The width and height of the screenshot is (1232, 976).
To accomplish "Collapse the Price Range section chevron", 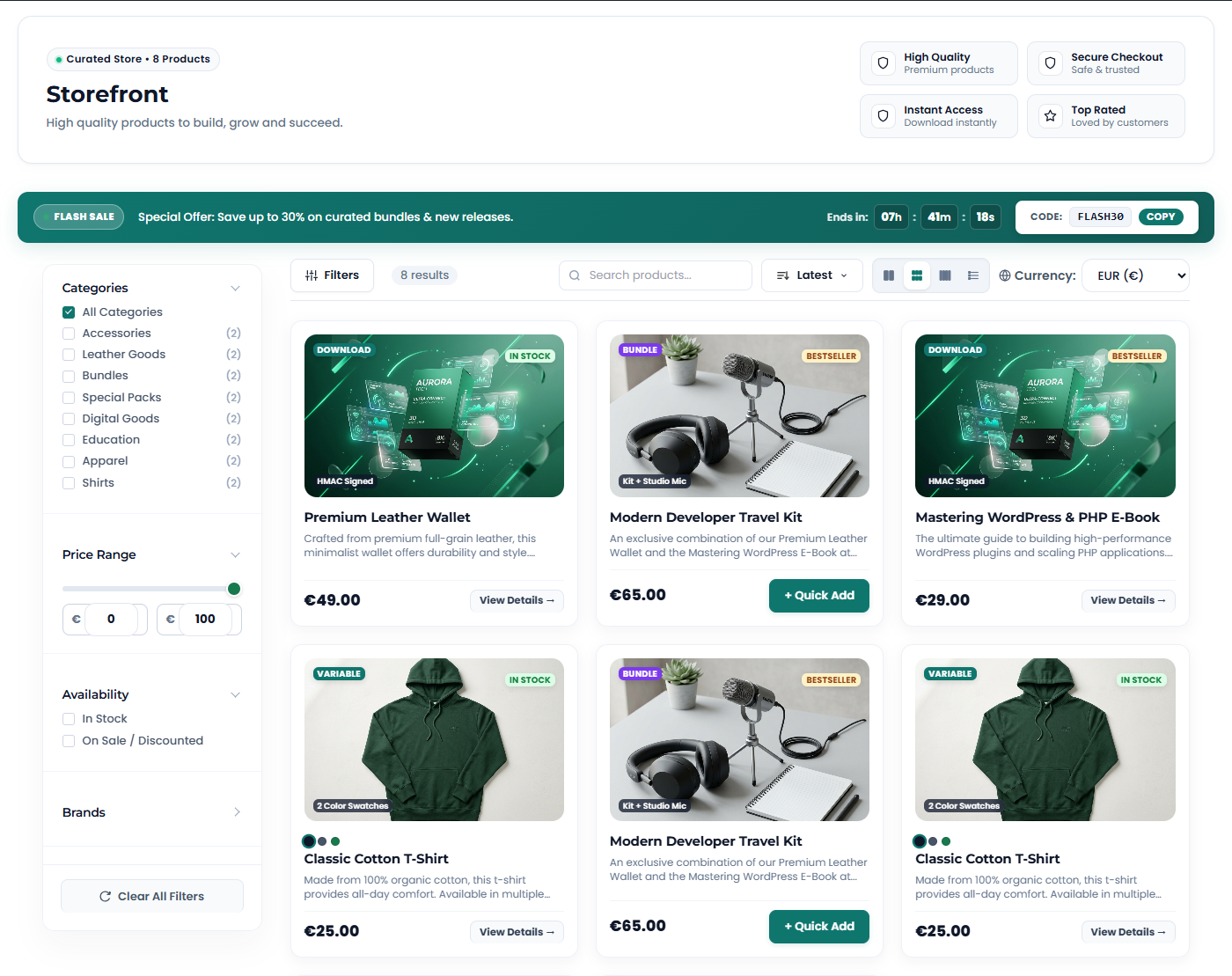I will [235, 554].
